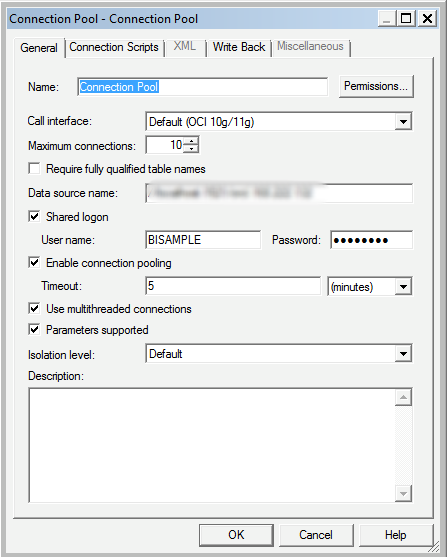Uncheck Parameters supported checkbox

[x=34, y=329]
